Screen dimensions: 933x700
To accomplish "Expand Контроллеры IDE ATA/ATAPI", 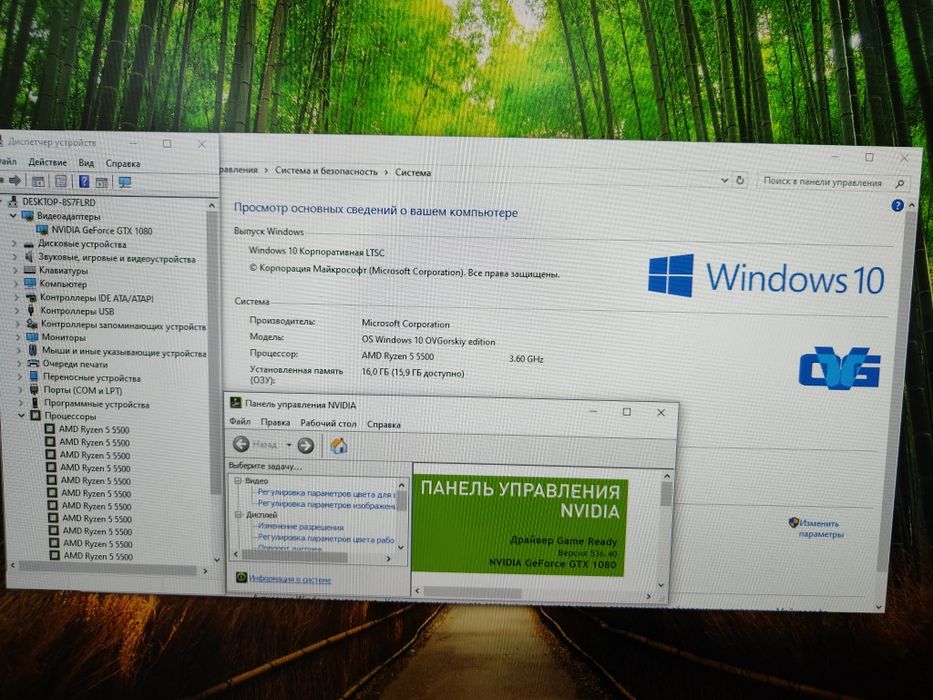I will [x=17, y=296].
